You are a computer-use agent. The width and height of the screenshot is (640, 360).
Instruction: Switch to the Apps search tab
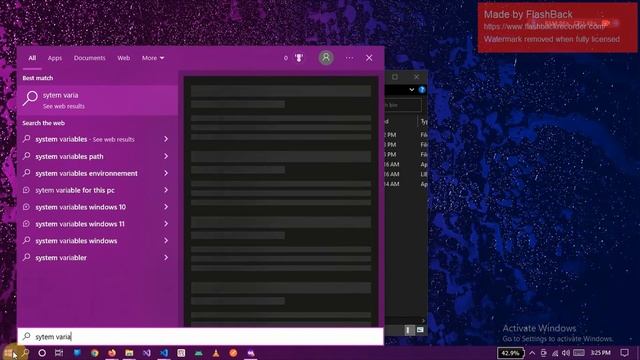coord(55,58)
